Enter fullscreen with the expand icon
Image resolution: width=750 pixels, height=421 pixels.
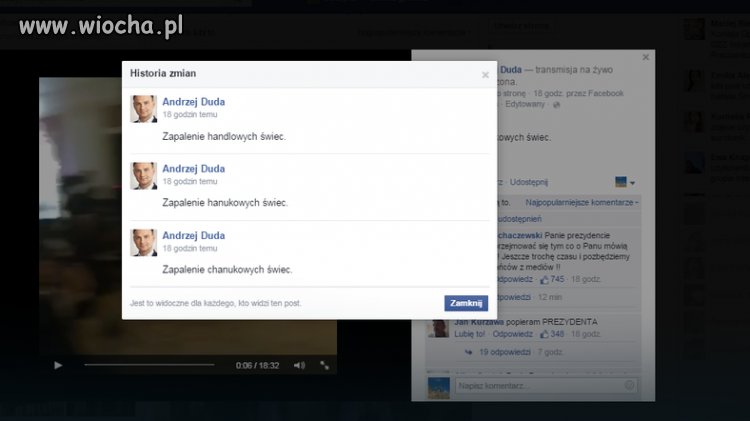pos(324,366)
